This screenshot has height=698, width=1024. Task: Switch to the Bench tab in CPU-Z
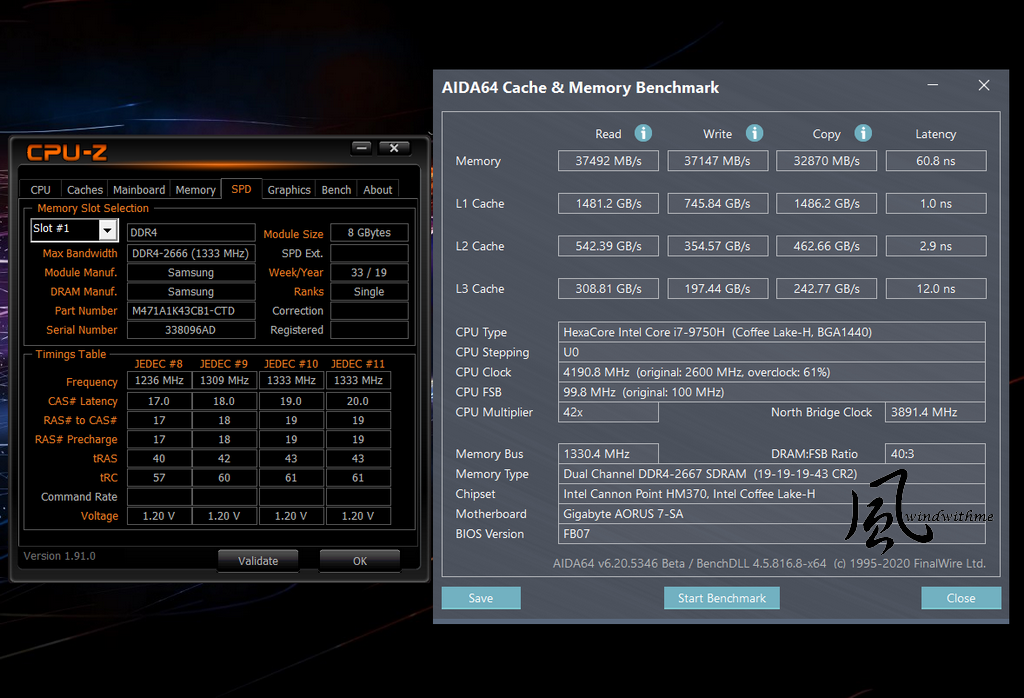click(x=336, y=189)
